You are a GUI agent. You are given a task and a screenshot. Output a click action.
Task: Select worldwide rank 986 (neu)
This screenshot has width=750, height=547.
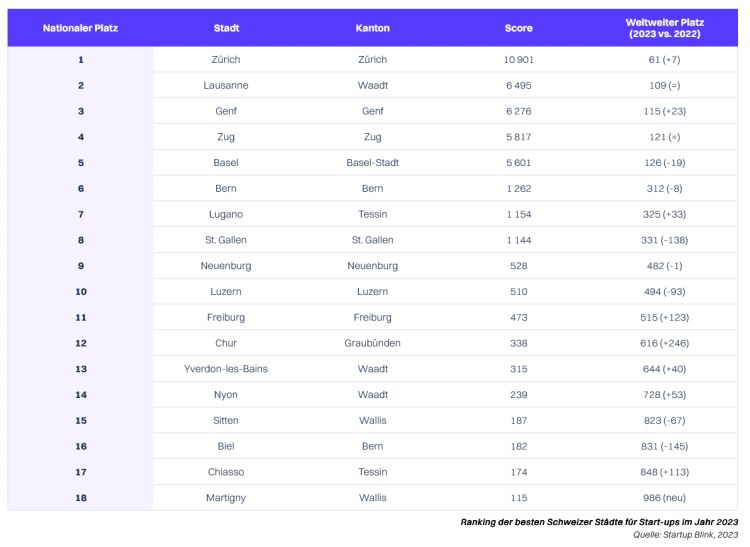click(664, 498)
